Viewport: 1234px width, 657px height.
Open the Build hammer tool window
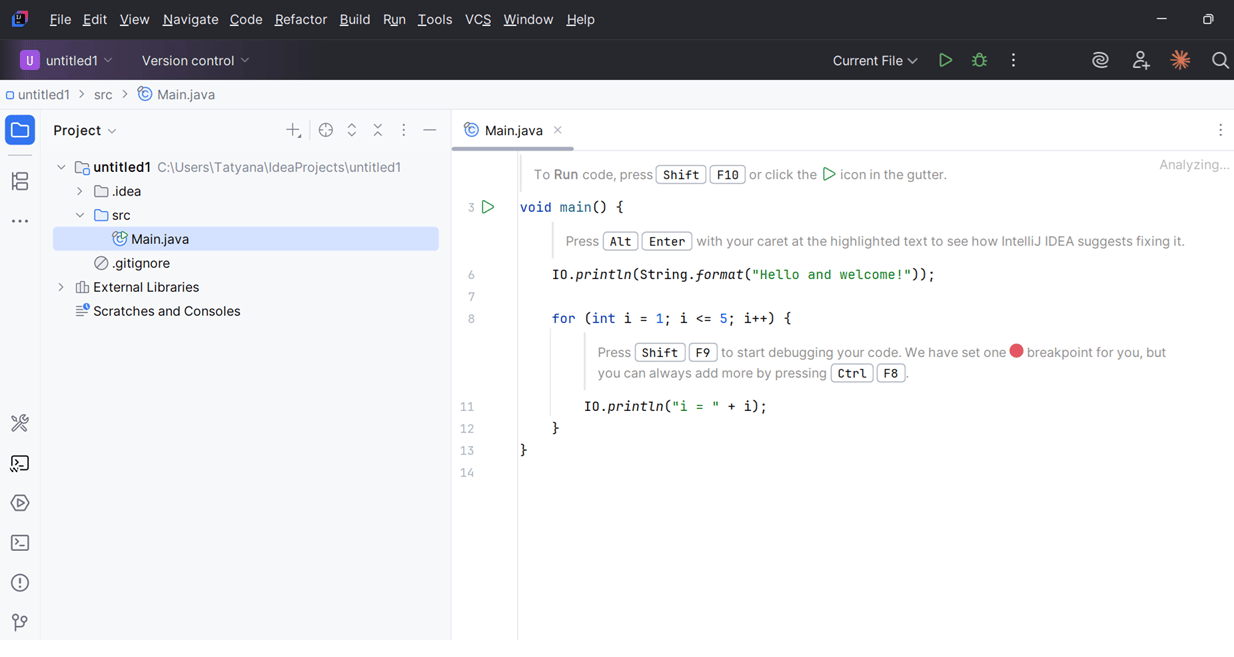click(x=20, y=423)
